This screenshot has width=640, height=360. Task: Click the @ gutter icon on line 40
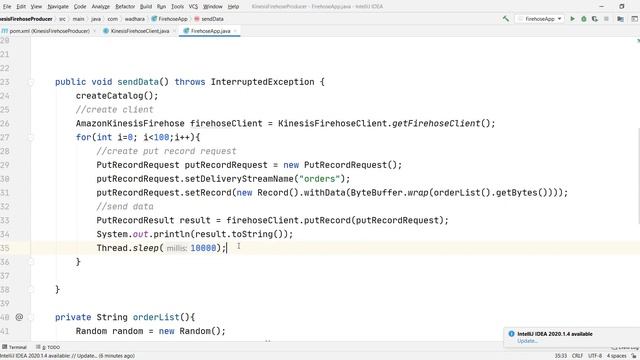point(19,317)
